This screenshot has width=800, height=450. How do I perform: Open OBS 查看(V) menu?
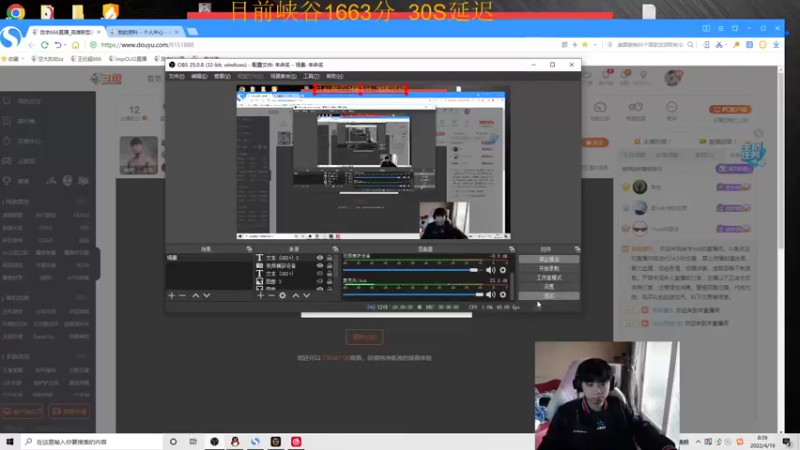[222, 76]
